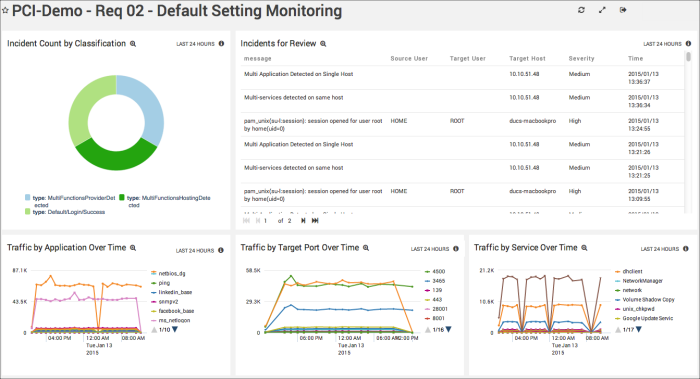The width and height of the screenshot is (700, 379).
Task: Show next Service legend page down arrow
Action: tap(639, 329)
